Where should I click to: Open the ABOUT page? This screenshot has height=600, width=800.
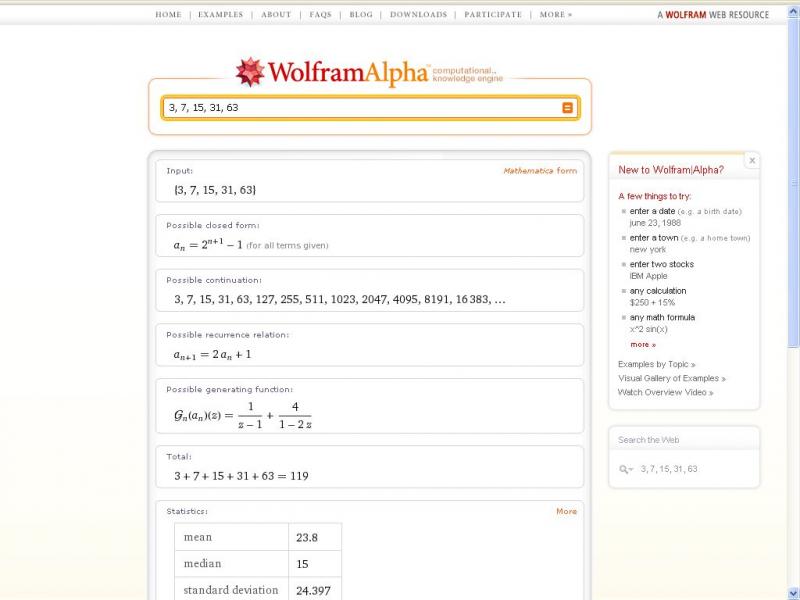[x=276, y=15]
